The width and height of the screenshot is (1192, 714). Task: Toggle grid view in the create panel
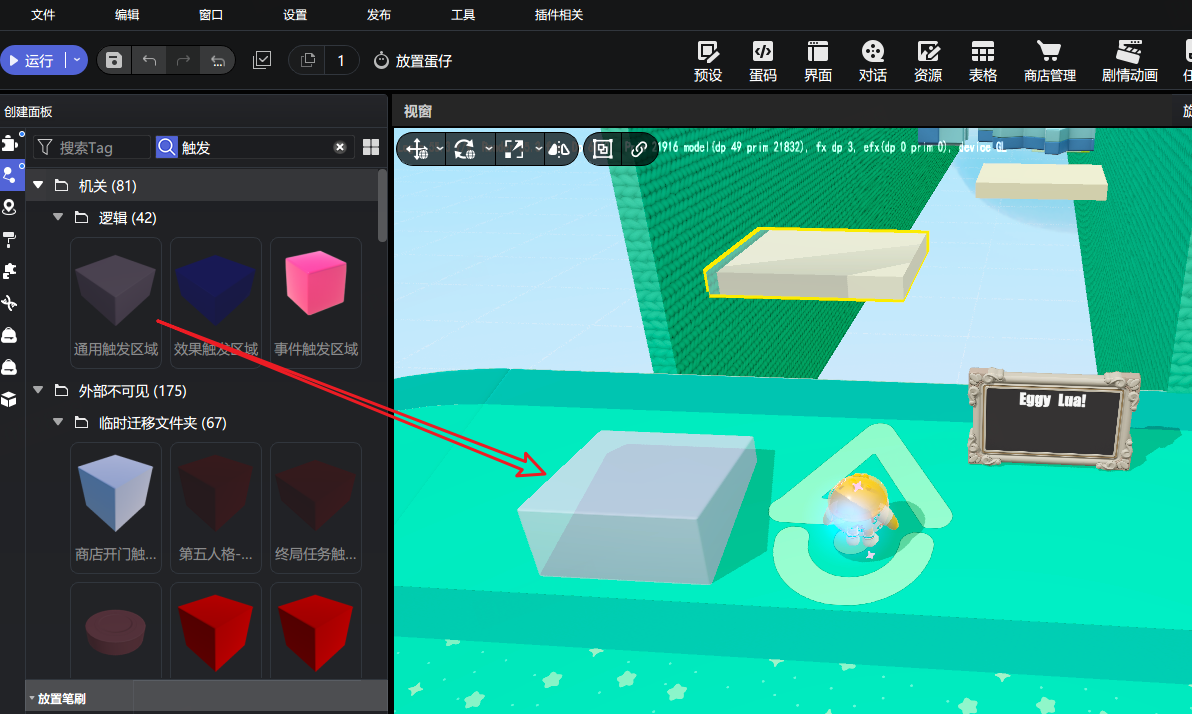[371, 147]
